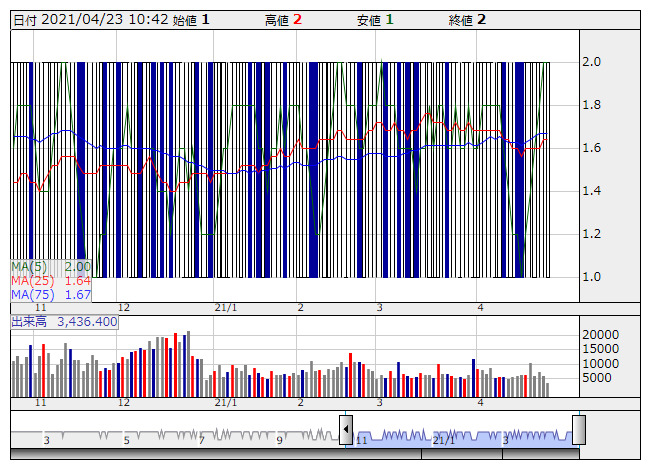The image size is (653, 470).
Task: Click the highlighted blue navigator range
Action: tap(462, 437)
